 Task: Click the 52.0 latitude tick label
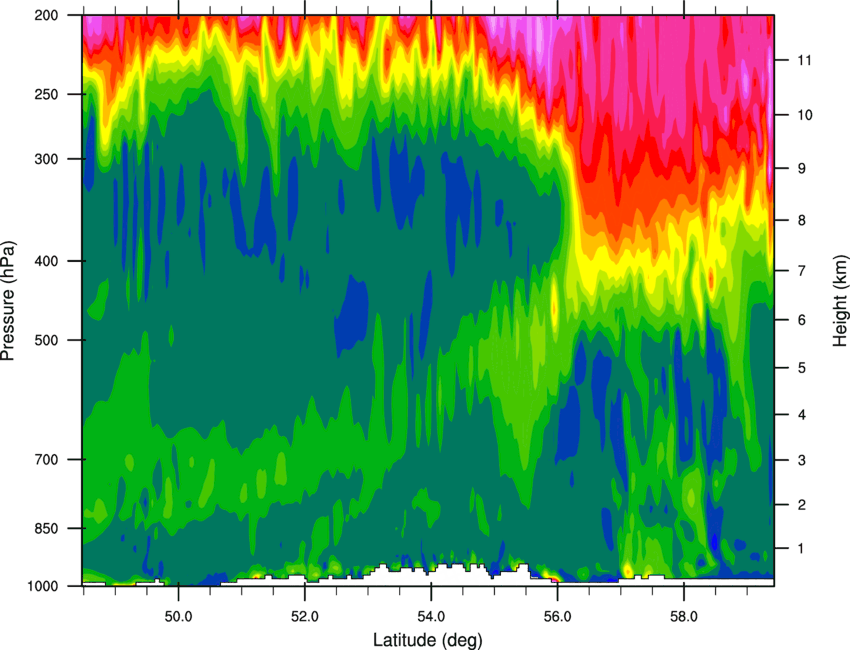pos(305,616)
